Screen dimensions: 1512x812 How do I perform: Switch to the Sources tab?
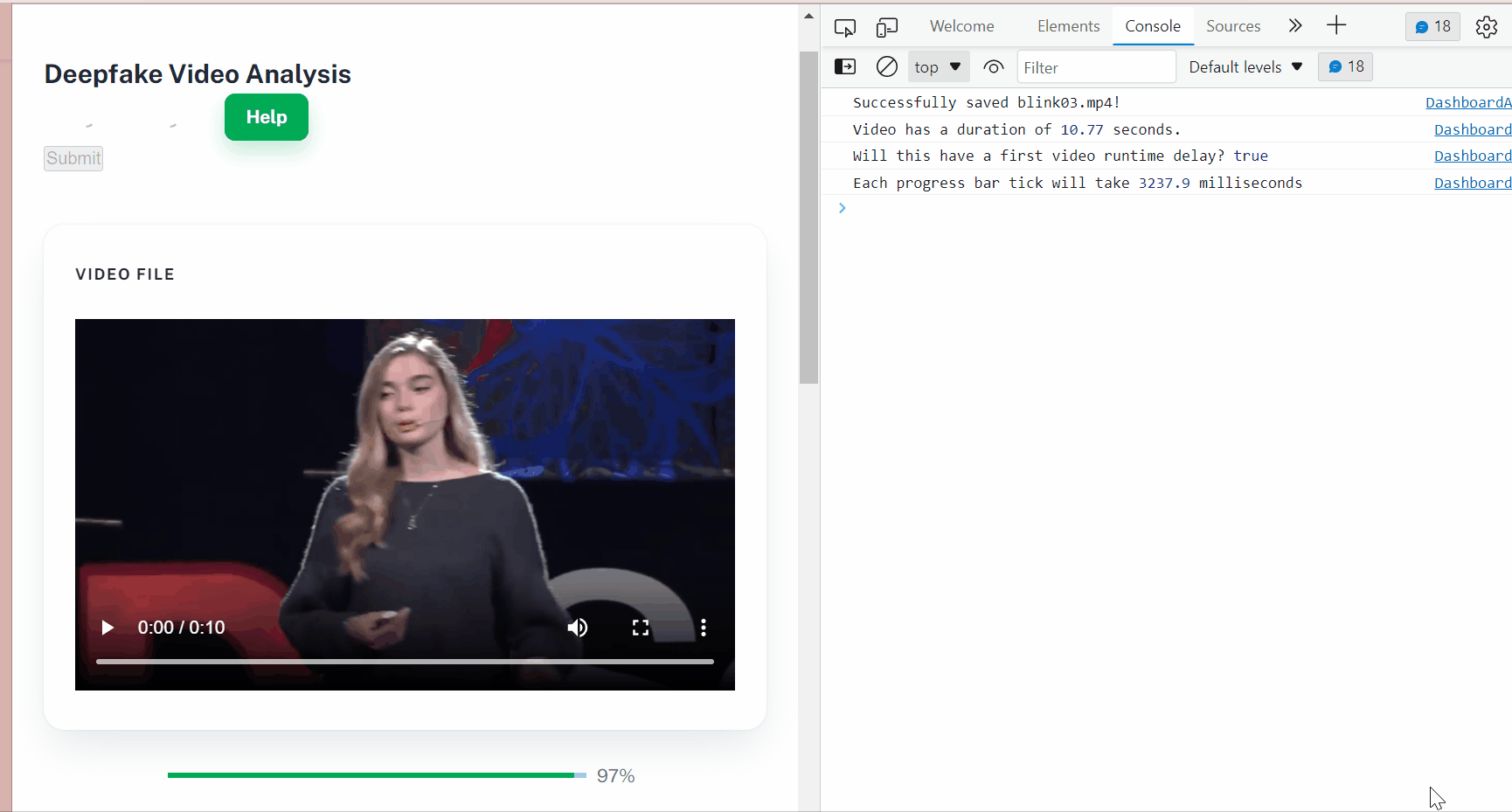coord(1233,26)
